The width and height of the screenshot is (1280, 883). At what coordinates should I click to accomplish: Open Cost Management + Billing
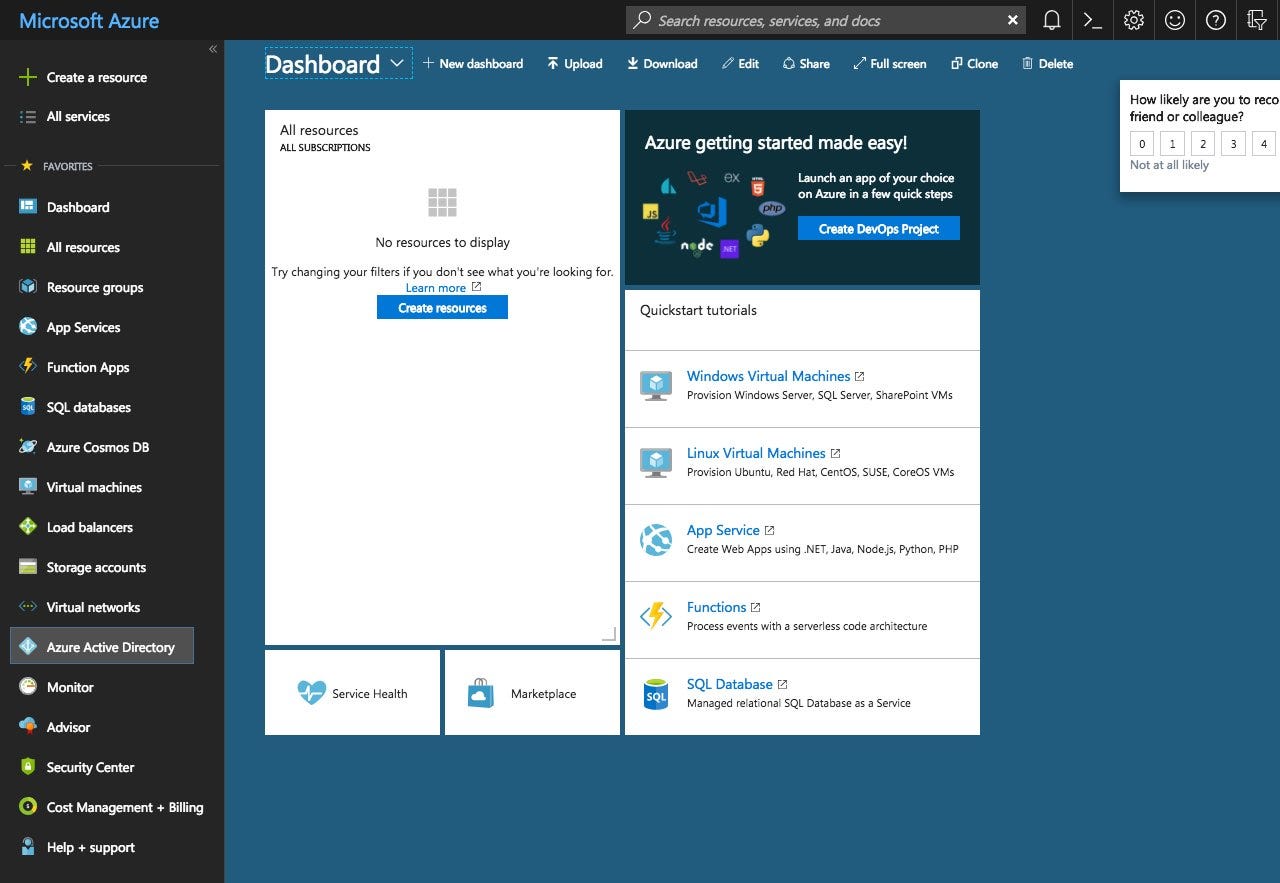pos(125,808)
